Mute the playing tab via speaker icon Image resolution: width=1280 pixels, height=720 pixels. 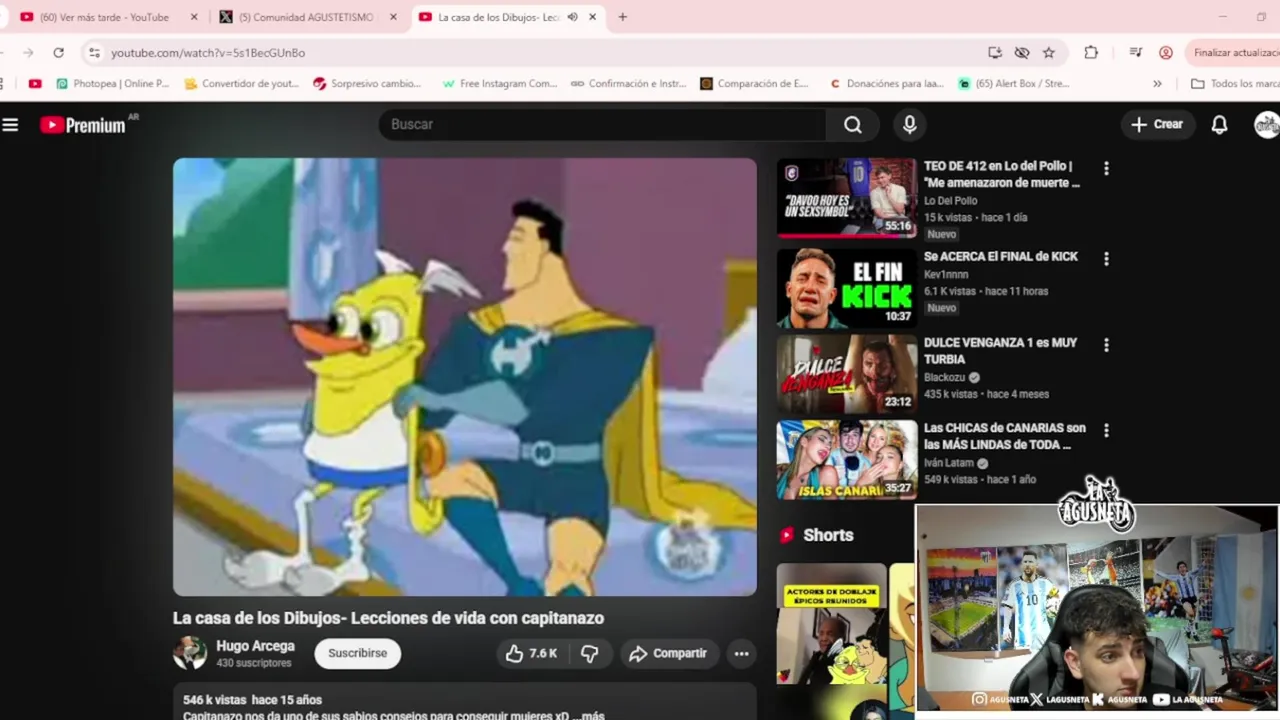click(x=572, y=17)
